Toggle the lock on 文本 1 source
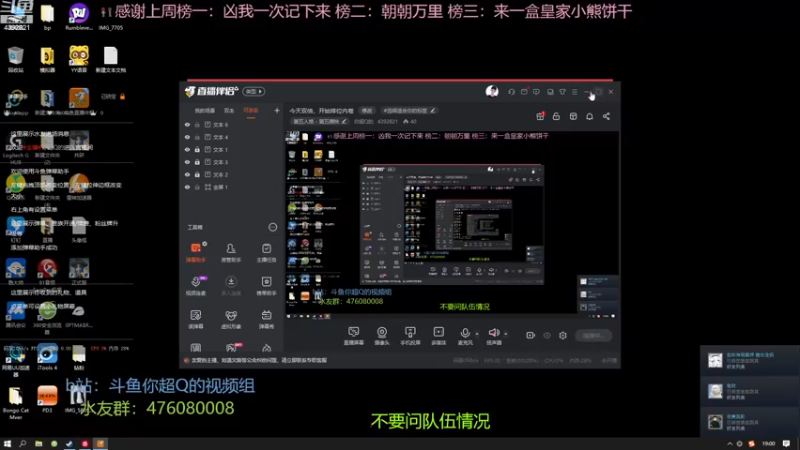 (197, 149)
